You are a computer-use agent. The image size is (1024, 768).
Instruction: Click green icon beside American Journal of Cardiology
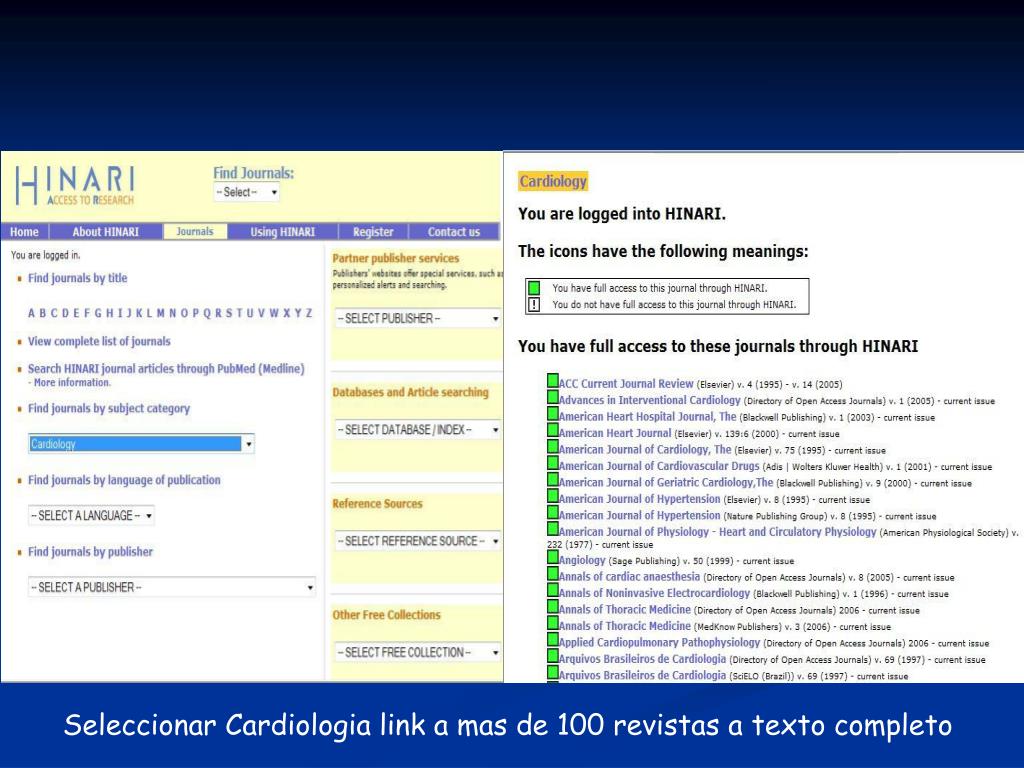(552, 447)
